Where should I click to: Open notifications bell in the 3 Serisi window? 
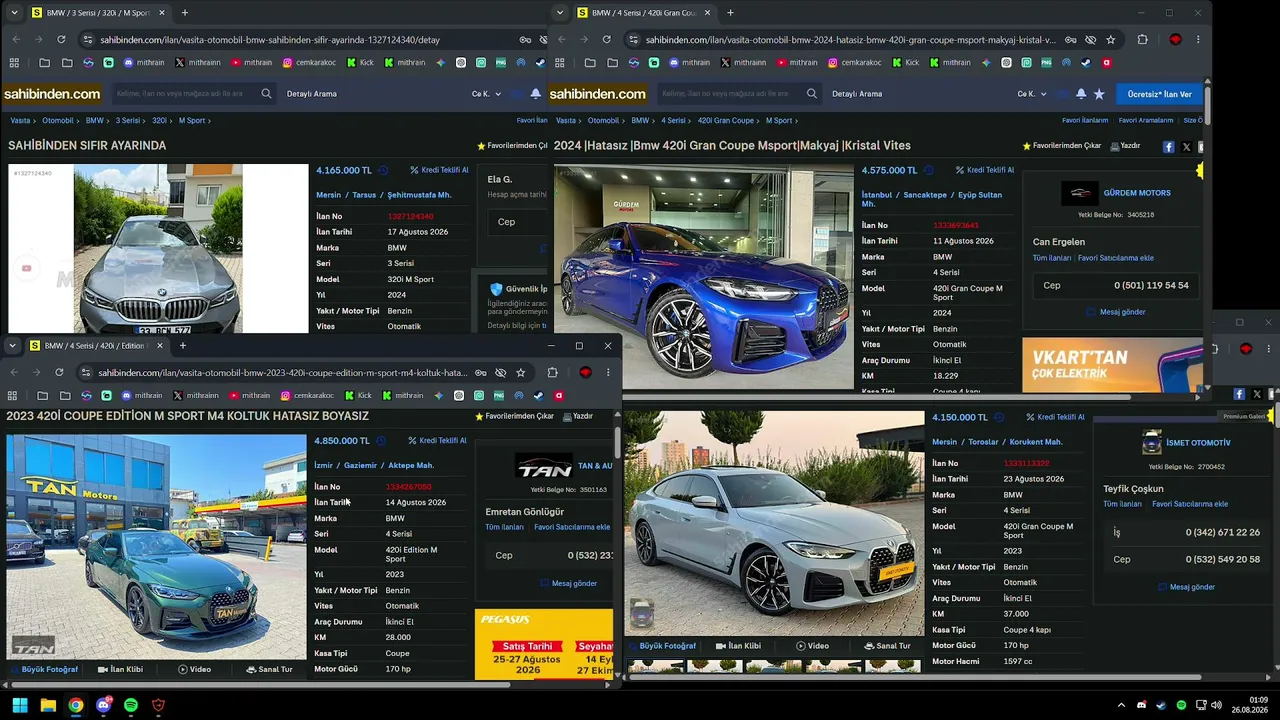(x=536, y=94)
